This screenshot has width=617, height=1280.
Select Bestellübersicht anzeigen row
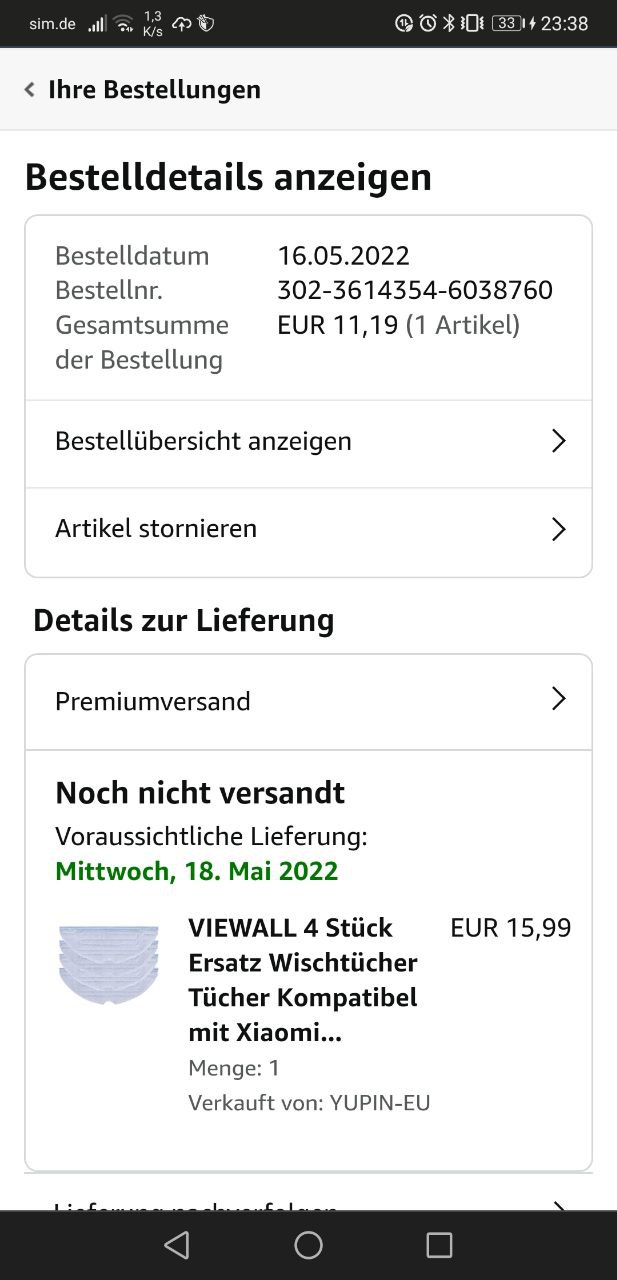pos(203,441)
